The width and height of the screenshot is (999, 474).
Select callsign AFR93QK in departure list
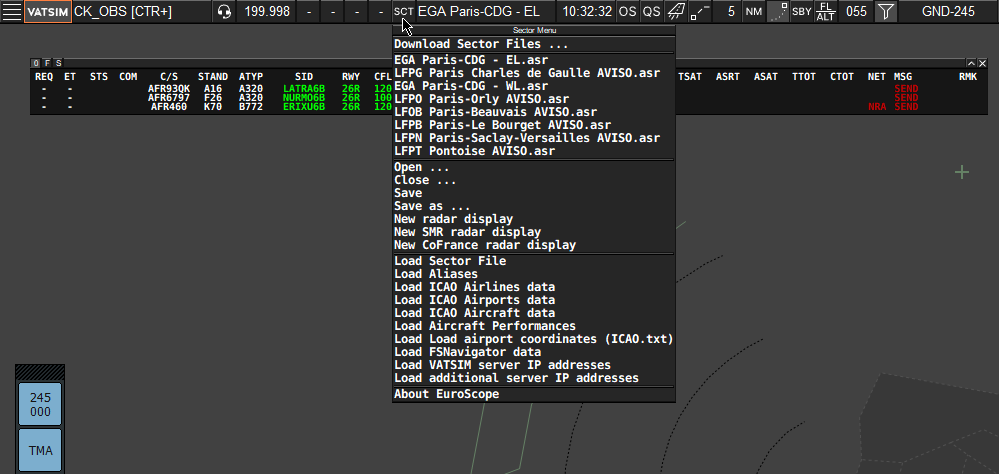[169, 89]
